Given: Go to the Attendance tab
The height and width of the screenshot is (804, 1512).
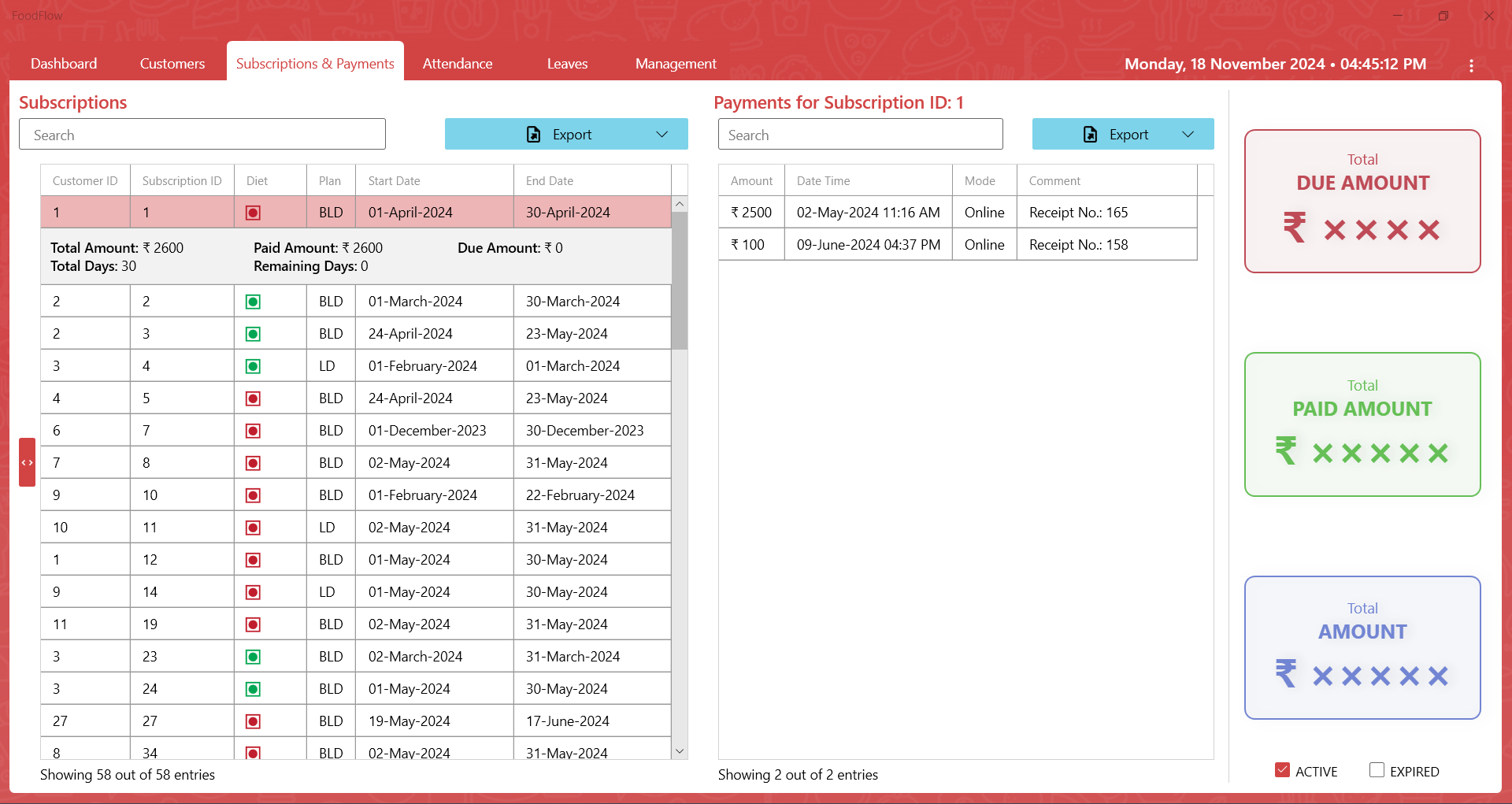Looking at the screenshot, I should (458, 64).
